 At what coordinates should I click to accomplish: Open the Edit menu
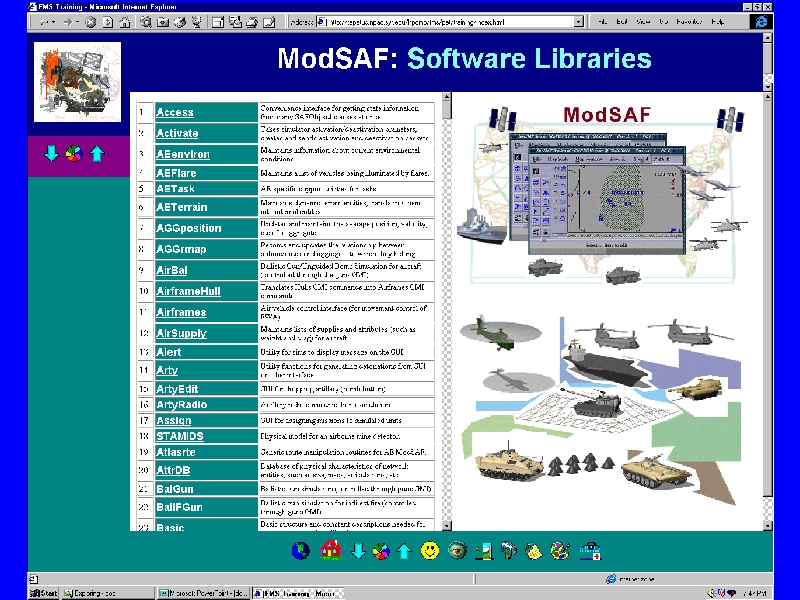click(x=621, y=22)
